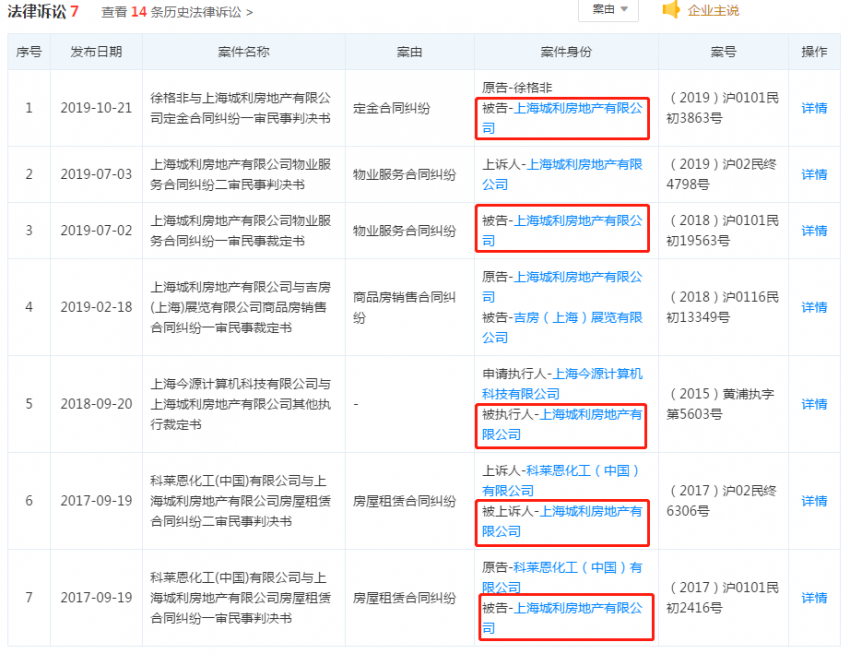Click case name 物业服务合同纠纷二审民事判决书
The image size is (850, 654).
pos(240,174)
